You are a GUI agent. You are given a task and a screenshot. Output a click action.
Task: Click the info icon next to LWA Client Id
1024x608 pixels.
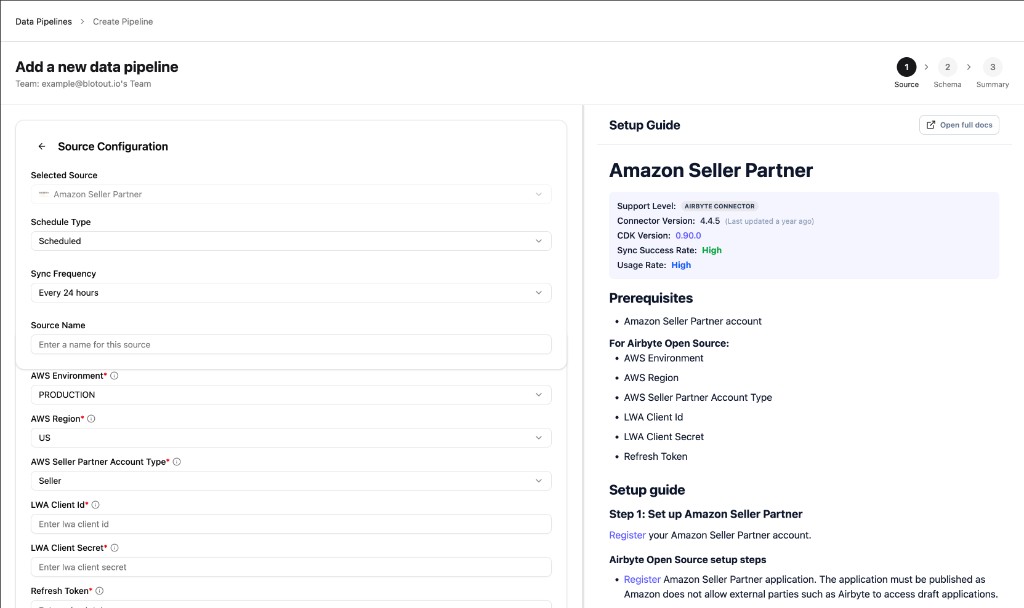(x=95, y=505)
